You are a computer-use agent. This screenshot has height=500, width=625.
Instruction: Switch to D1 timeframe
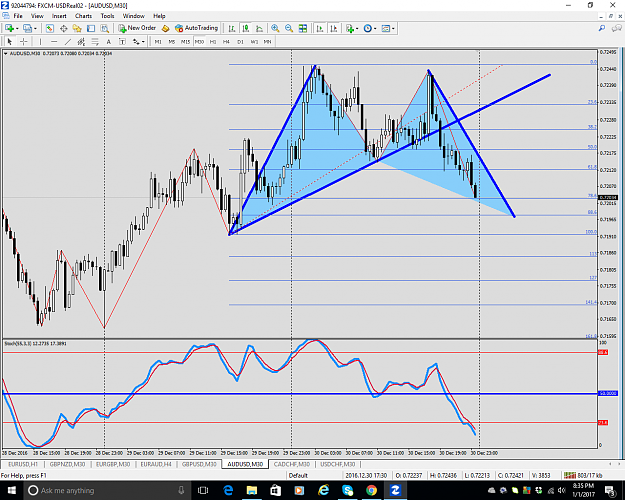[x=240, y=41]
